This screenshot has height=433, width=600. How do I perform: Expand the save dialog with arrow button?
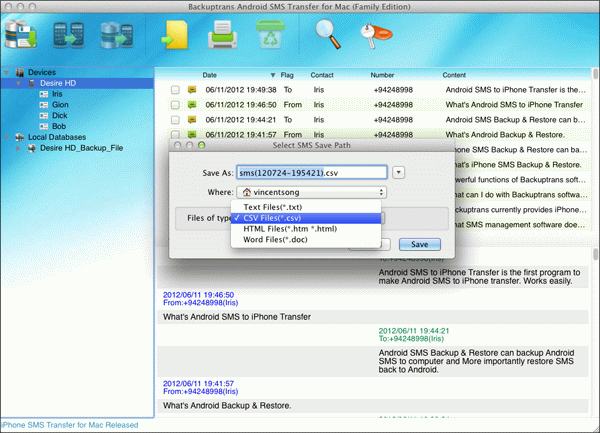coord(398,173)
